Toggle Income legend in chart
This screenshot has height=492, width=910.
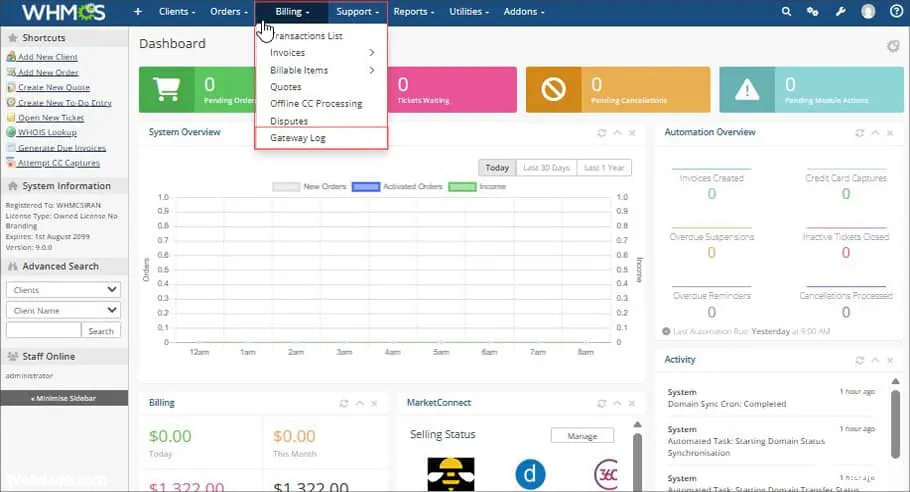[477, 186]
